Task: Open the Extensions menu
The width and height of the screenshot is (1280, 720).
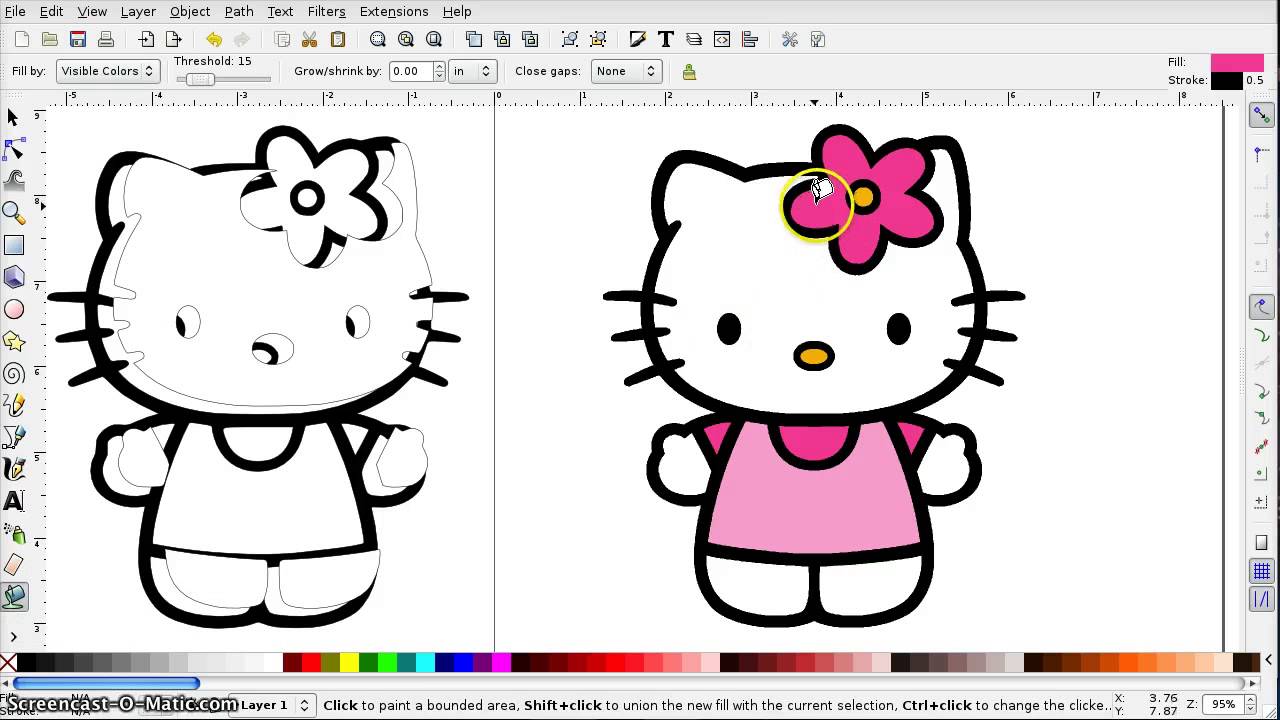Action: click(394, 11)
